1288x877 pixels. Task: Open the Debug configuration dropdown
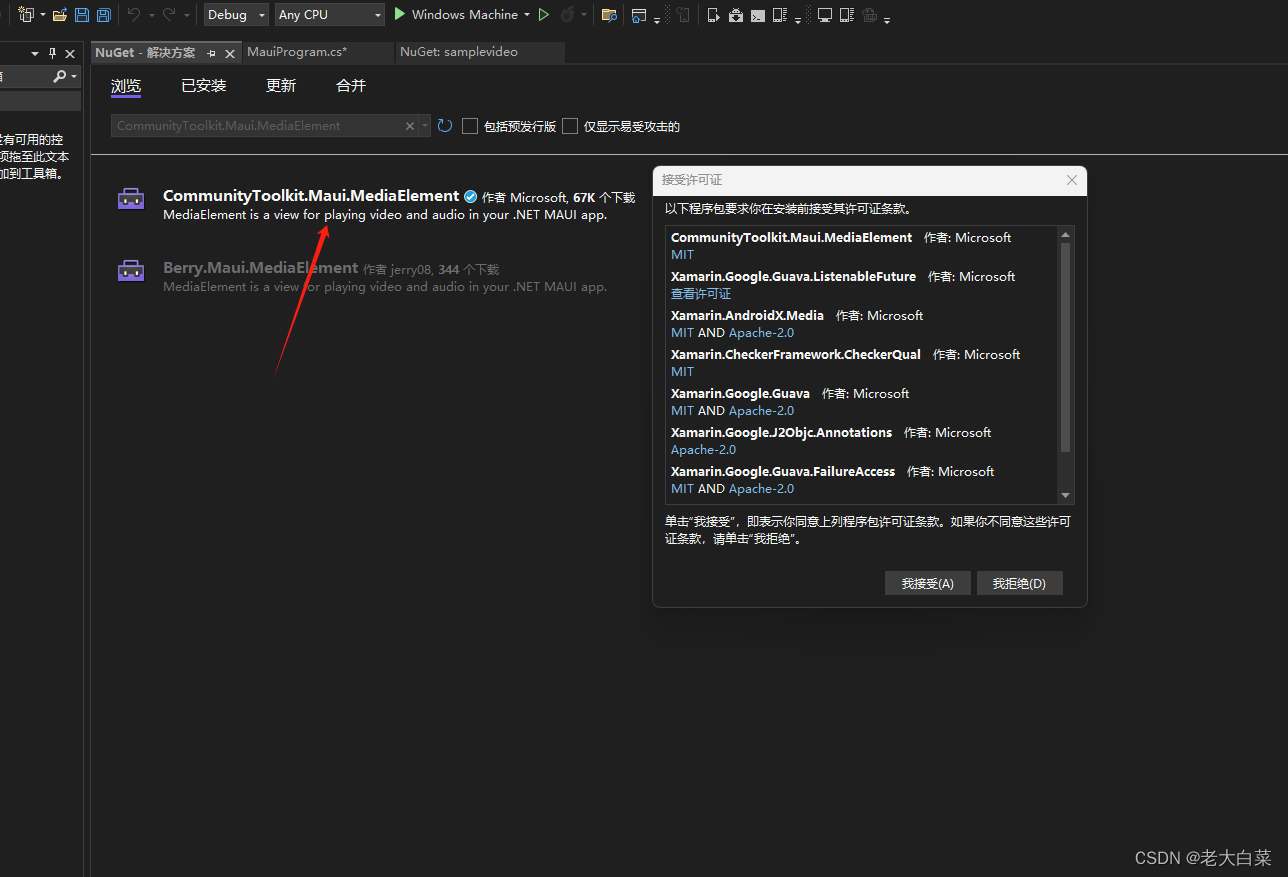pos(236,14)
